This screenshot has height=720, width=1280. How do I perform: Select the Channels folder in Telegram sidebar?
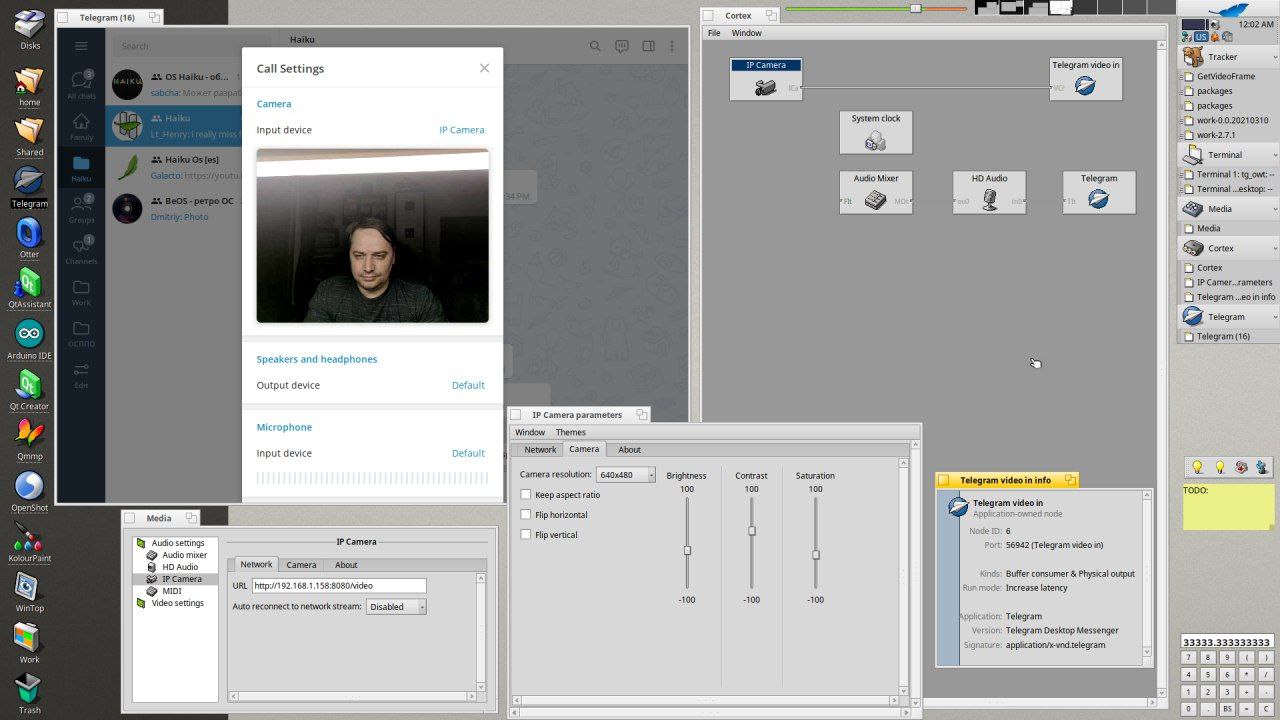pyautogui.click(x=81, y=250)
